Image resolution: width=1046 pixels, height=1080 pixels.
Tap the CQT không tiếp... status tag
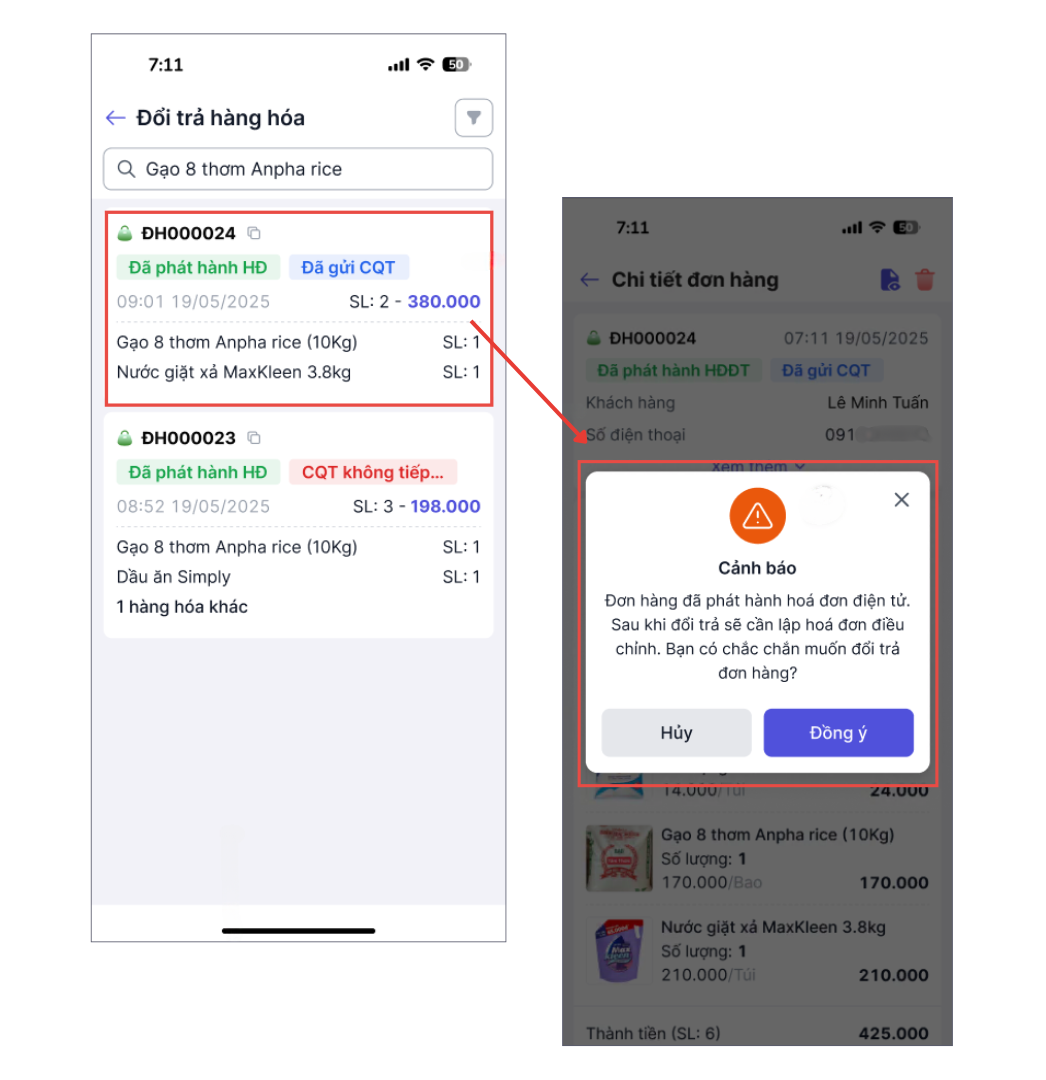coord(373,472)
